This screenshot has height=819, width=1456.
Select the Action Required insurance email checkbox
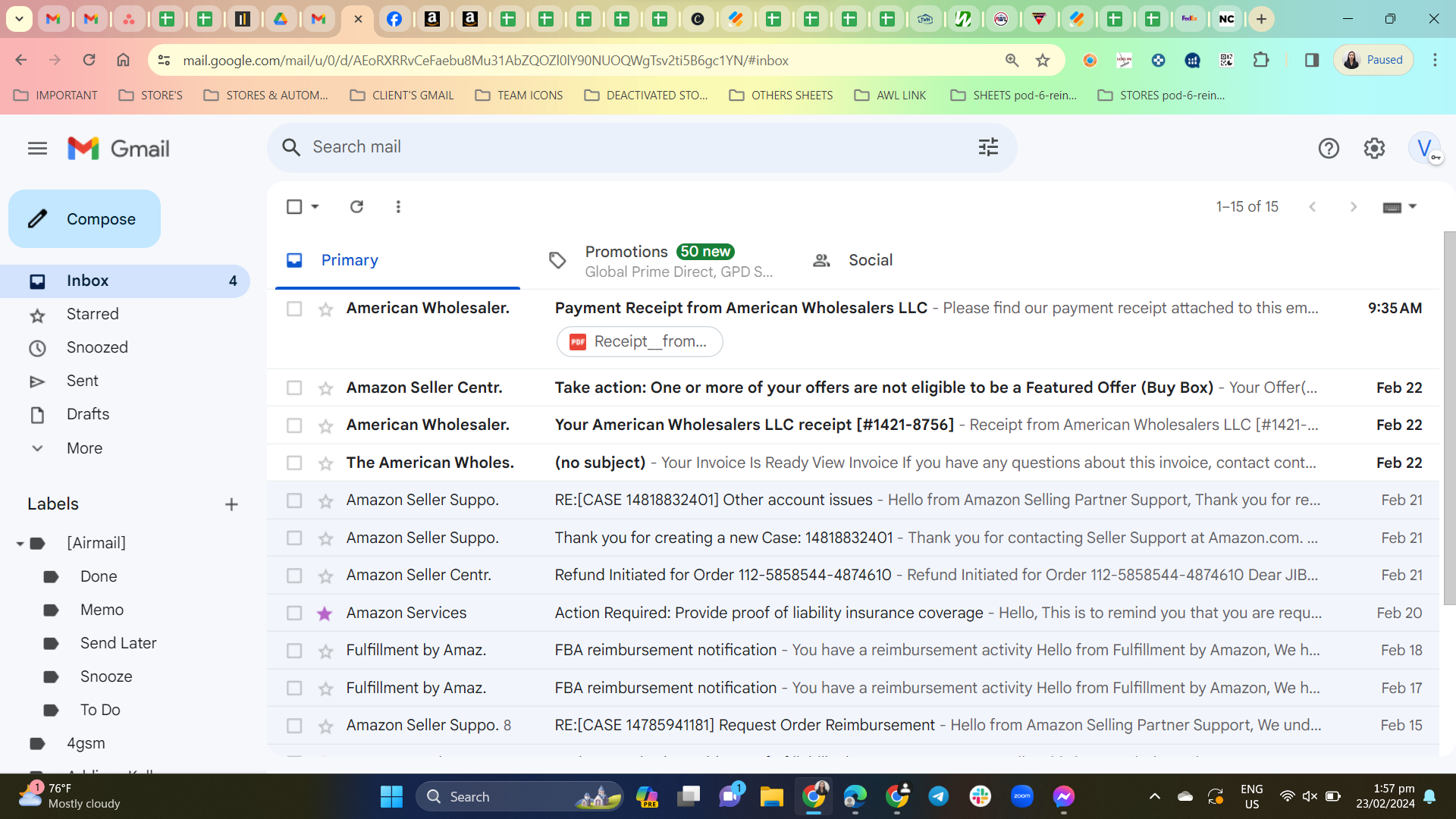pos(294,613)
